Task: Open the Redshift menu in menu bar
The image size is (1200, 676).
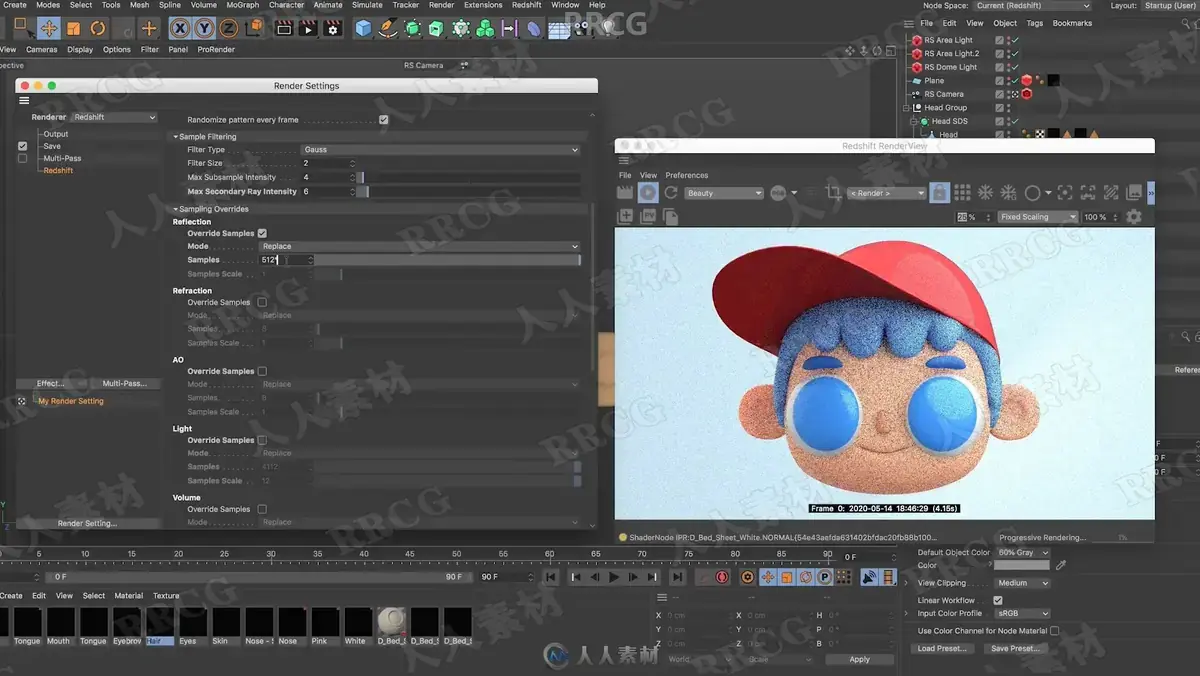Action: click(527, 5)
